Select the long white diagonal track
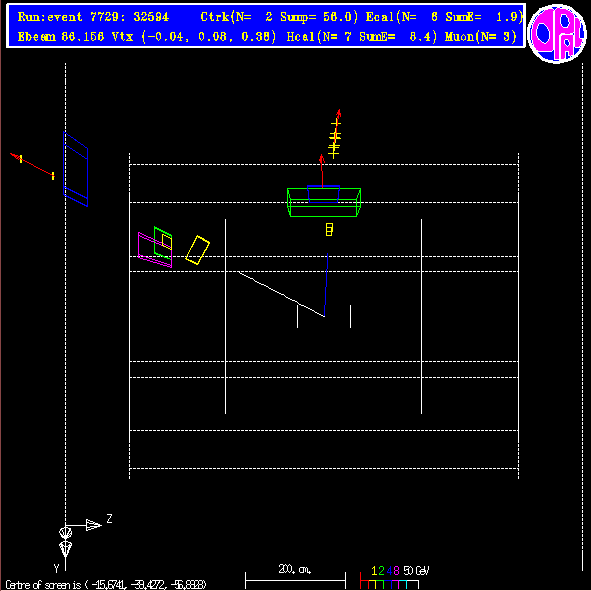592x591 pixels. (x=281, y=293)
